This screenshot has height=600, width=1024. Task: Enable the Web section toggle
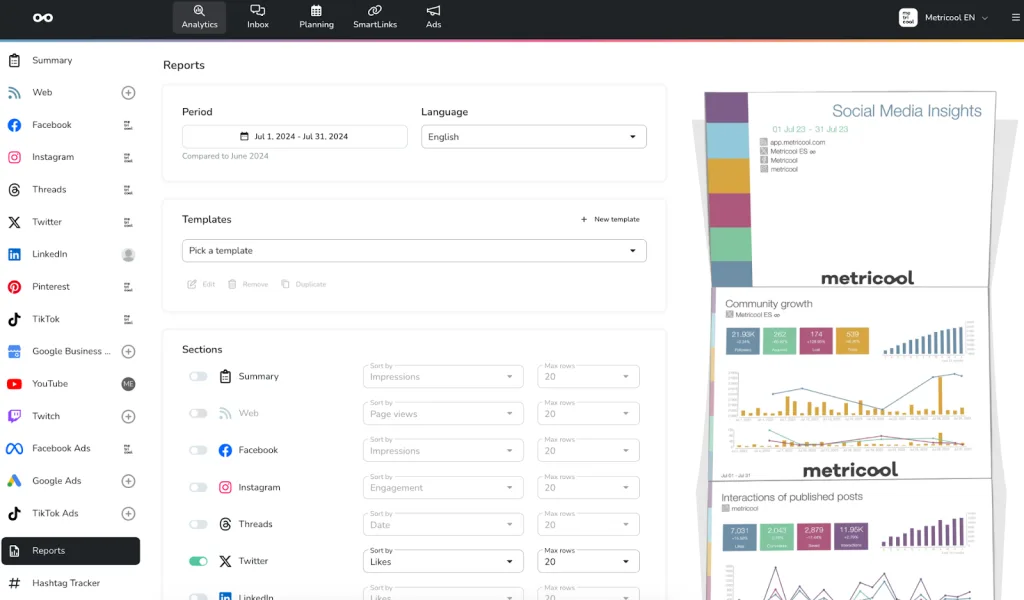[198, 413]
